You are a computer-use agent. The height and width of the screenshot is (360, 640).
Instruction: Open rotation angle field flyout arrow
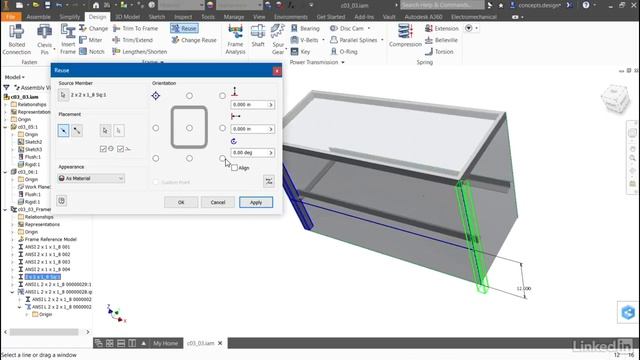pos(271,153)
